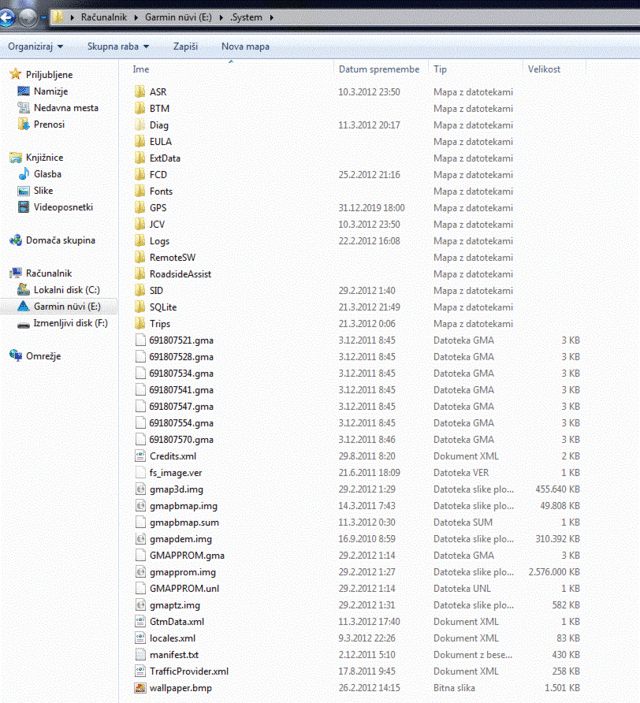The image size is (640, 703).
Task: Click the SQLite folder icon
Action: (x=140, y=307)
